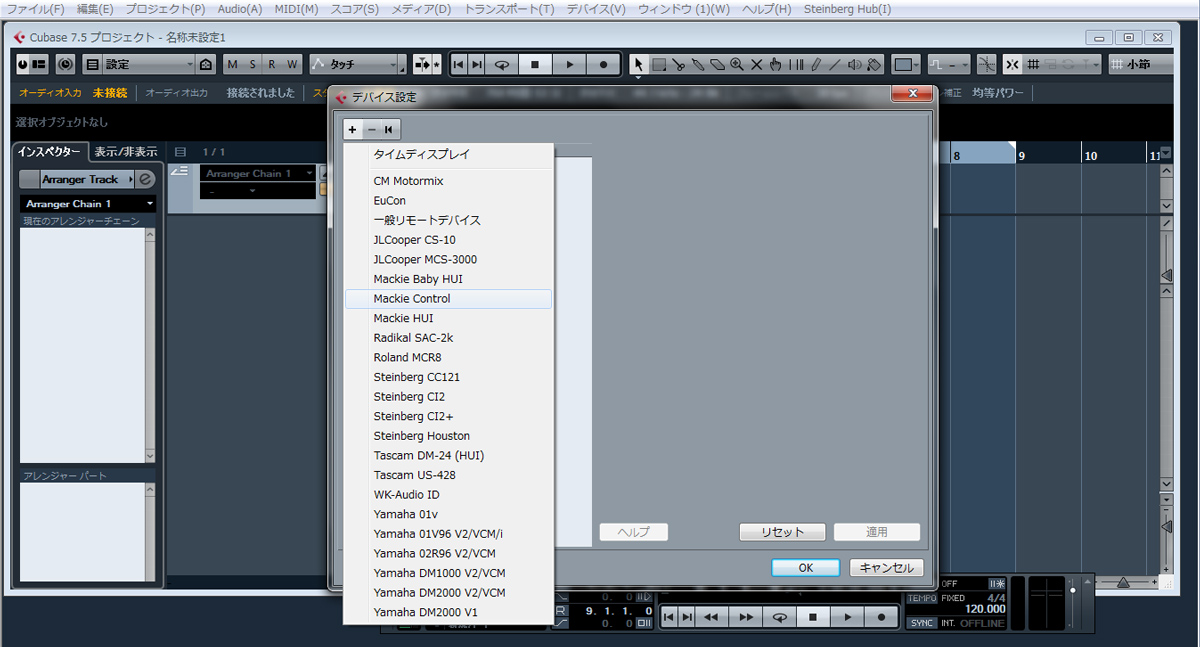The width and height of the screenshot is (1200, 647).
Task: Open the color selector dropdown
Action: tap(907, 64)
